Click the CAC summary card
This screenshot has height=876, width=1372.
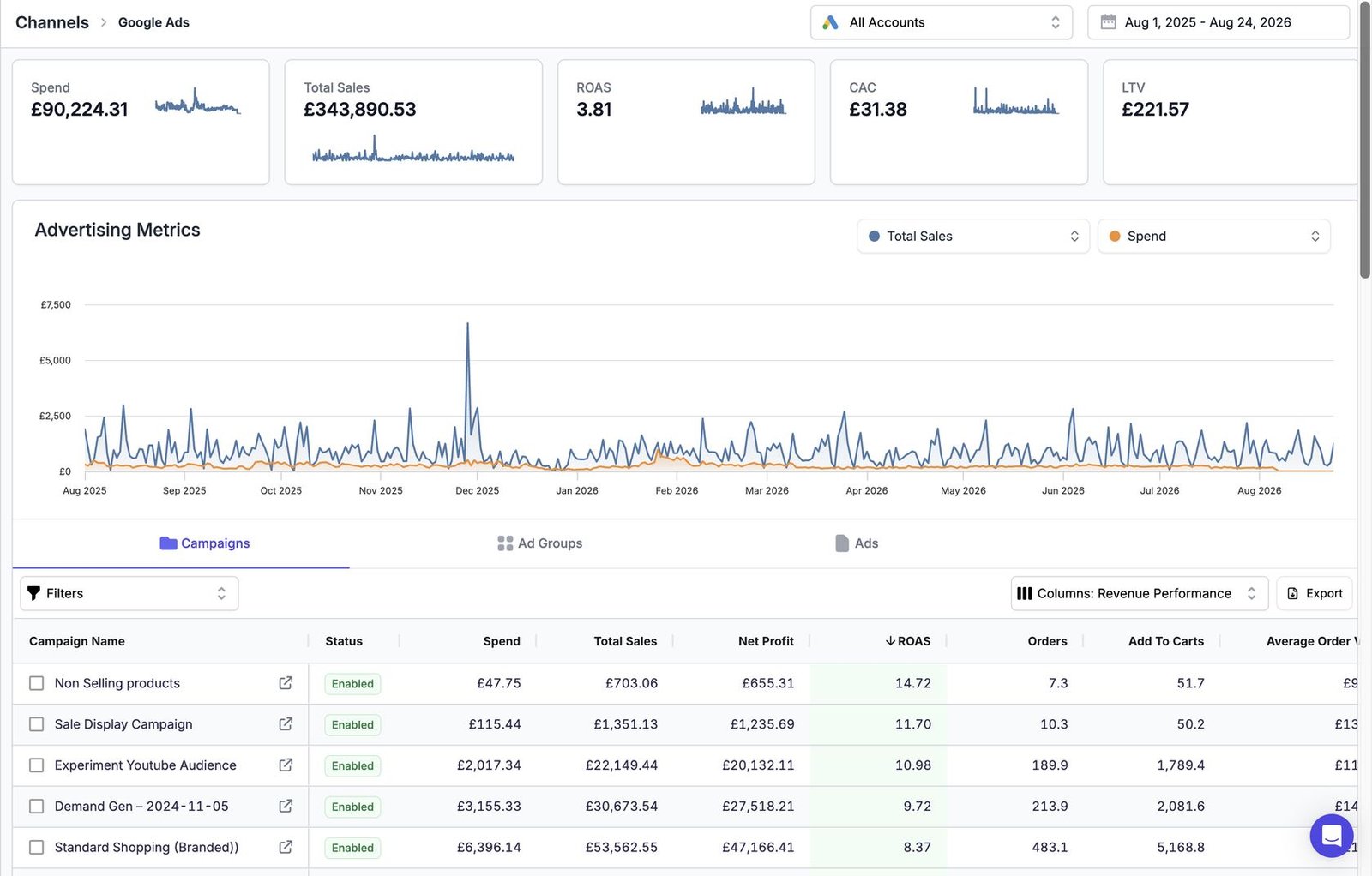(959, 122)
